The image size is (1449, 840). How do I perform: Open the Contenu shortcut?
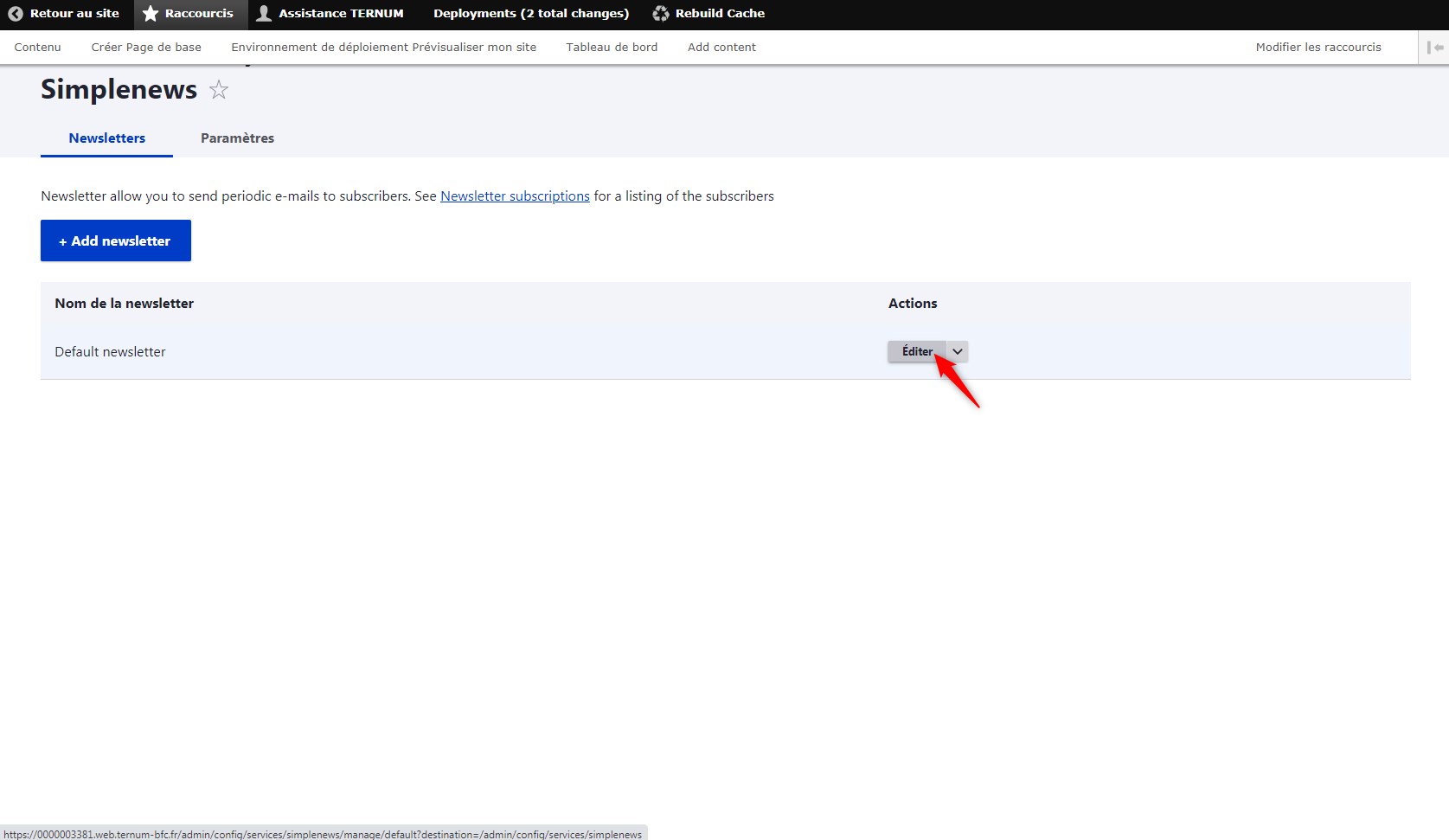38,48
